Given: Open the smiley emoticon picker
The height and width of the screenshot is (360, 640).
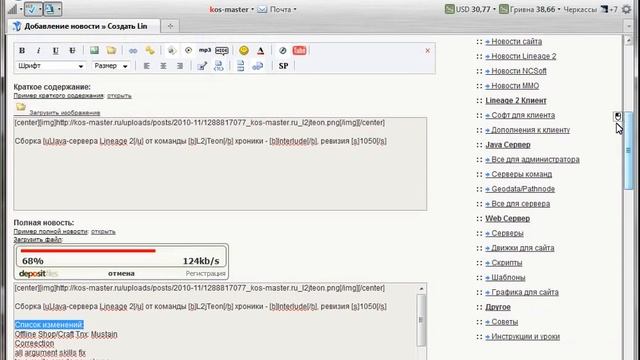Looking at the screenshot, I should click(244, 50).
